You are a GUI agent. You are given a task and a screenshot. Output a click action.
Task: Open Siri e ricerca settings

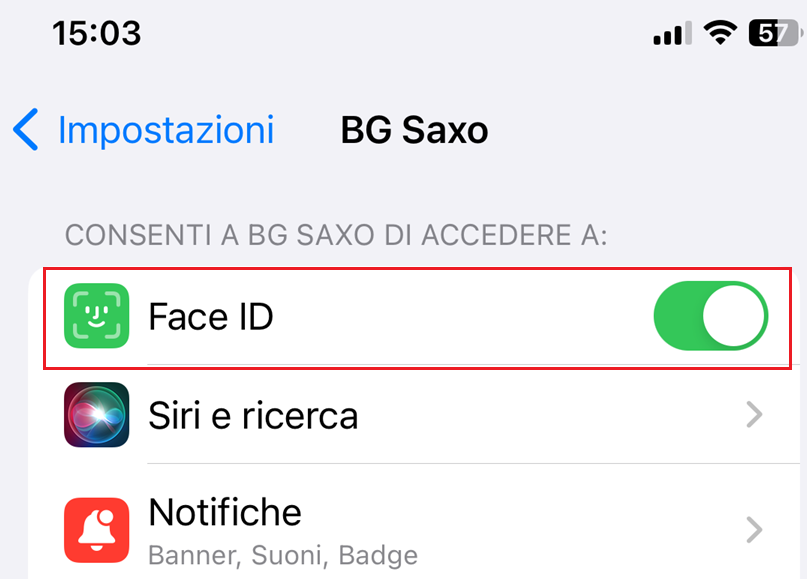(253, 415)
